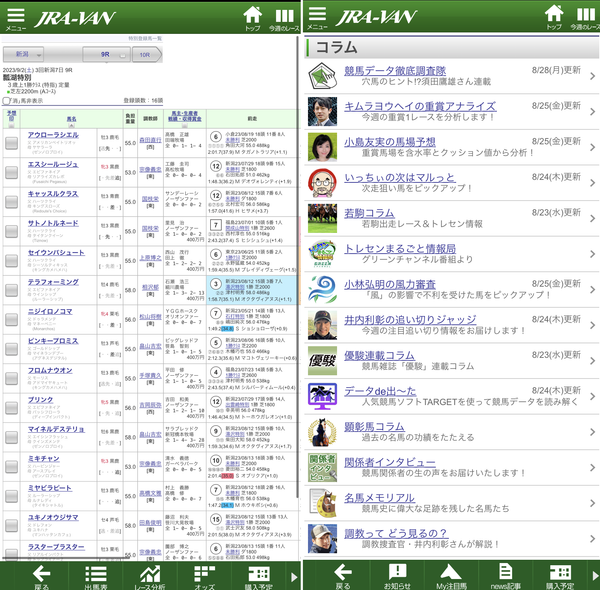Viewport: 600px width, 590px height.
Task: Open column link 小林弘明の風力審査
Action: [x=390, y=284]
